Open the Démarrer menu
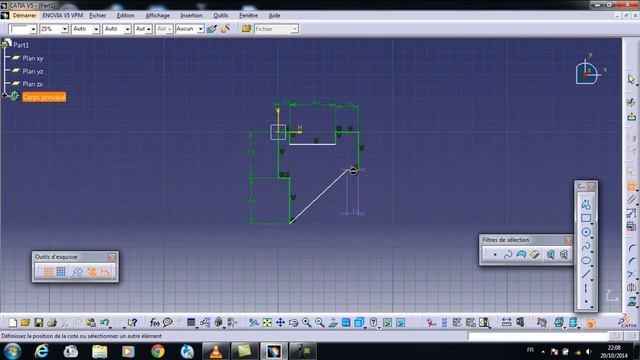The height and width of the screenshot is (360, 640). [x=24, y=16]
